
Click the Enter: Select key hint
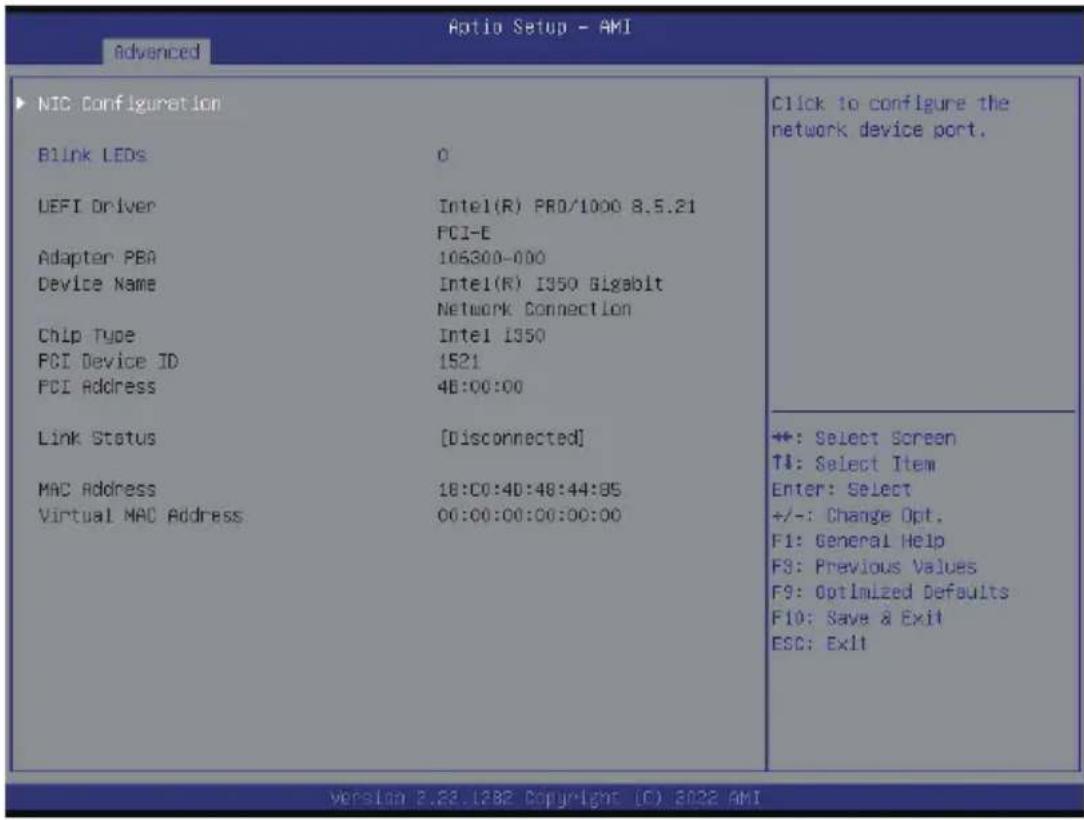841,490
